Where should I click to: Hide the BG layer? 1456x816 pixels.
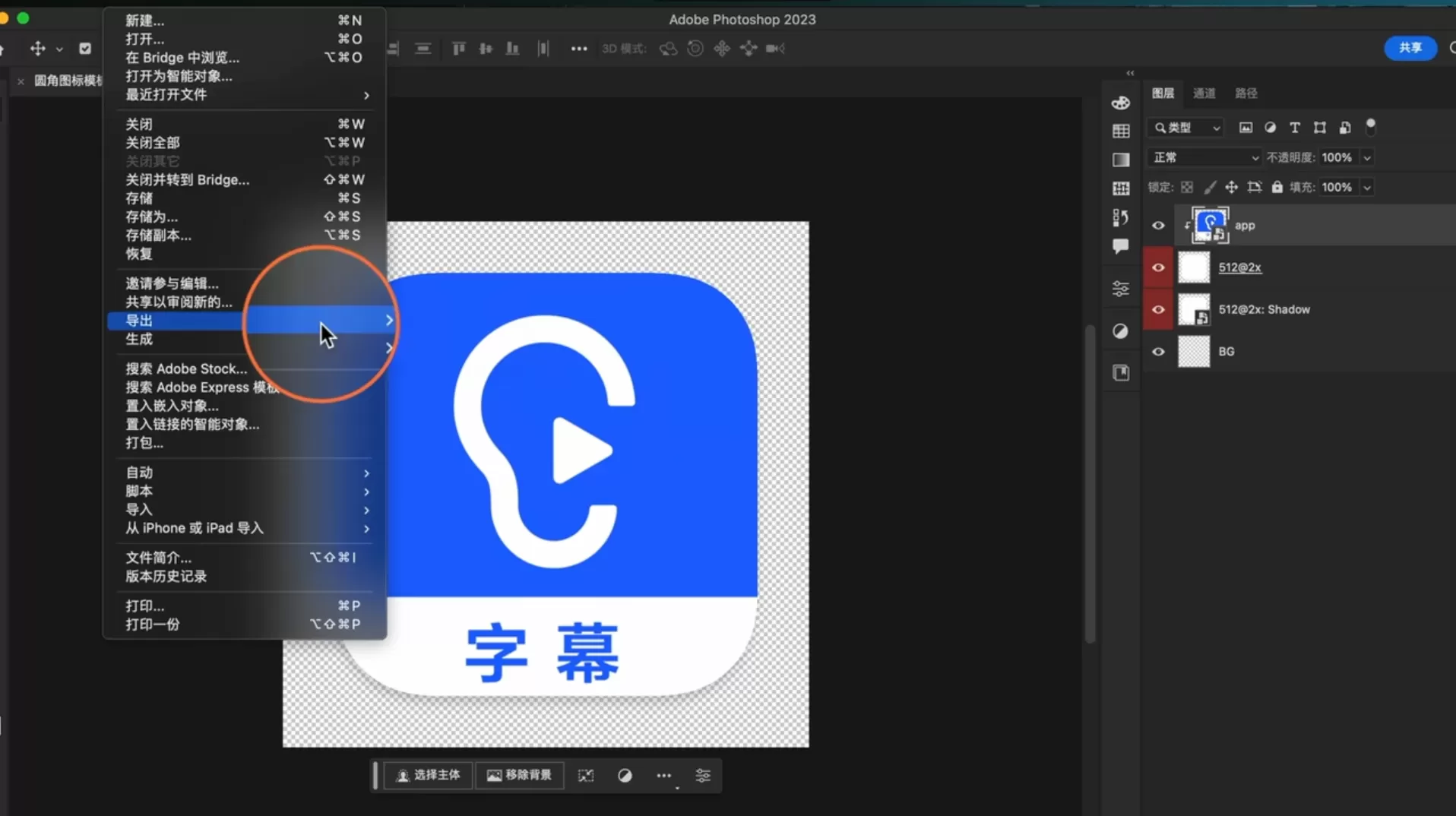point(1158,351)
